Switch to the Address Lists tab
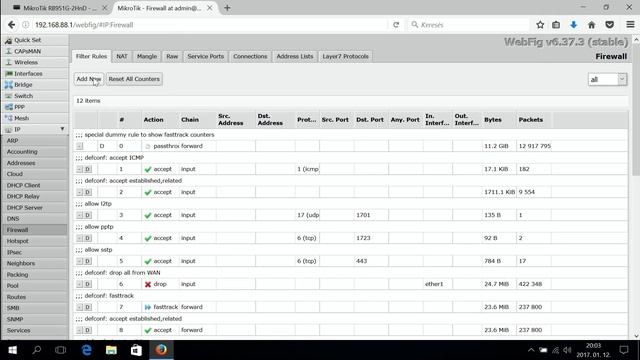The image size is (640, 360). pyautogui.click(x=295, y=56)
